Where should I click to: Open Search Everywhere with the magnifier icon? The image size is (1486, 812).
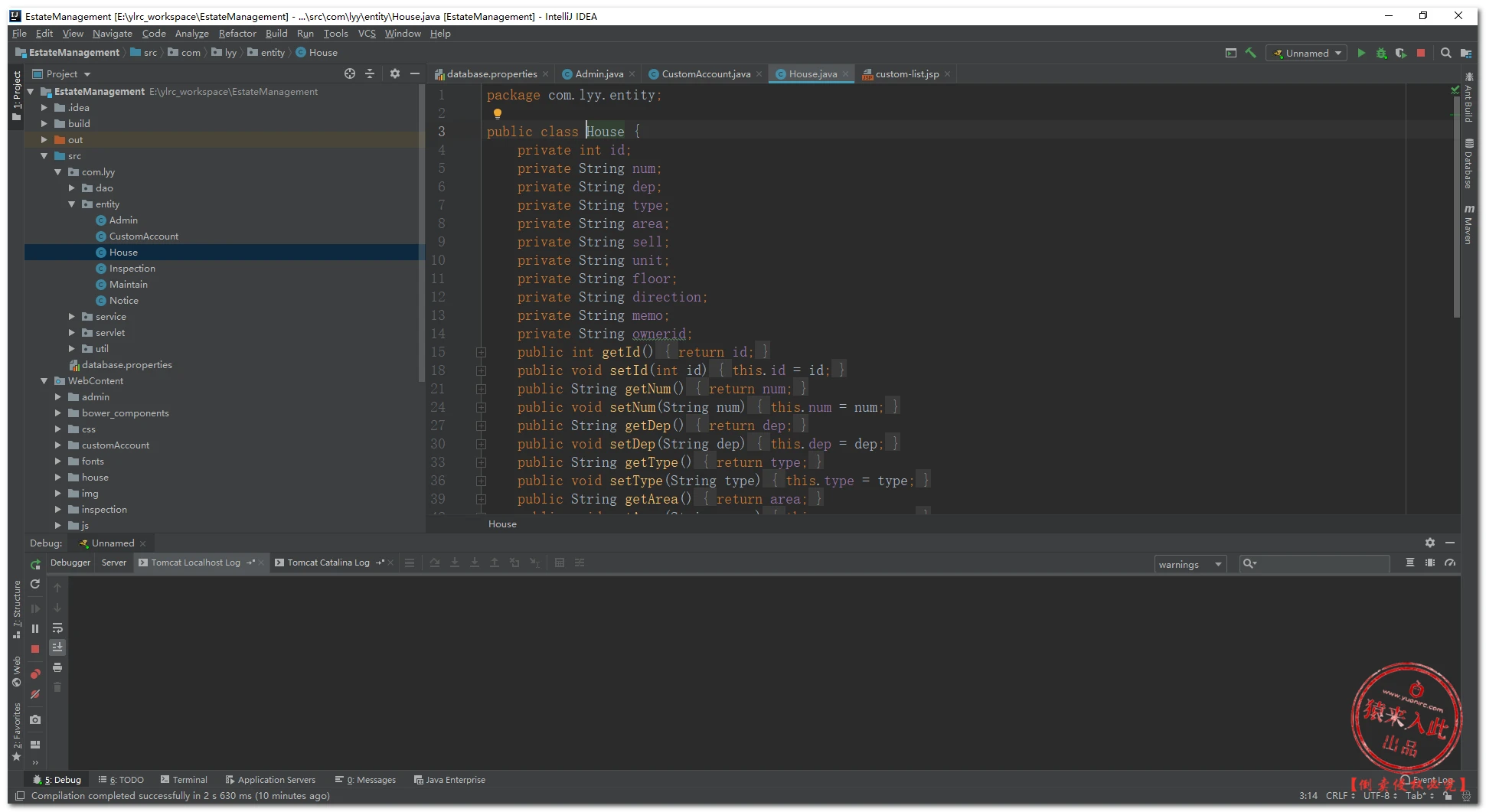(x=1445, y=53)
